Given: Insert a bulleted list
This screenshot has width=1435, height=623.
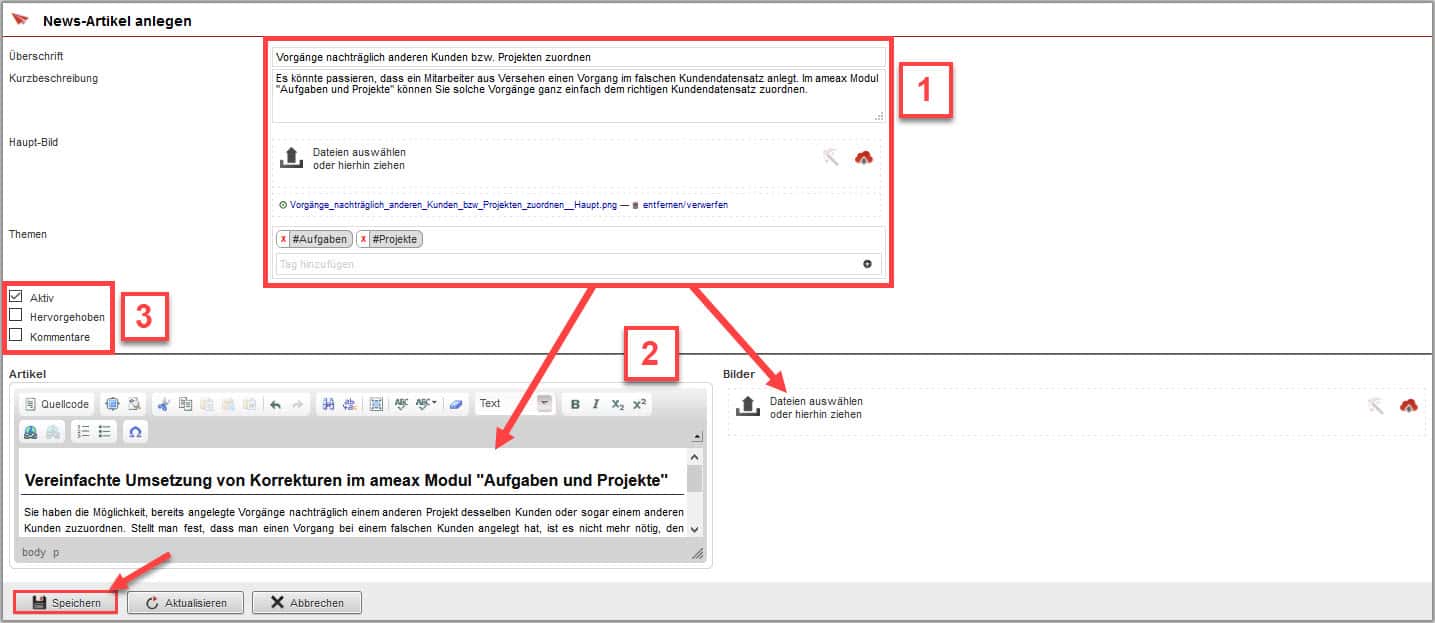Looking at the screenshot, I should 105,431.
